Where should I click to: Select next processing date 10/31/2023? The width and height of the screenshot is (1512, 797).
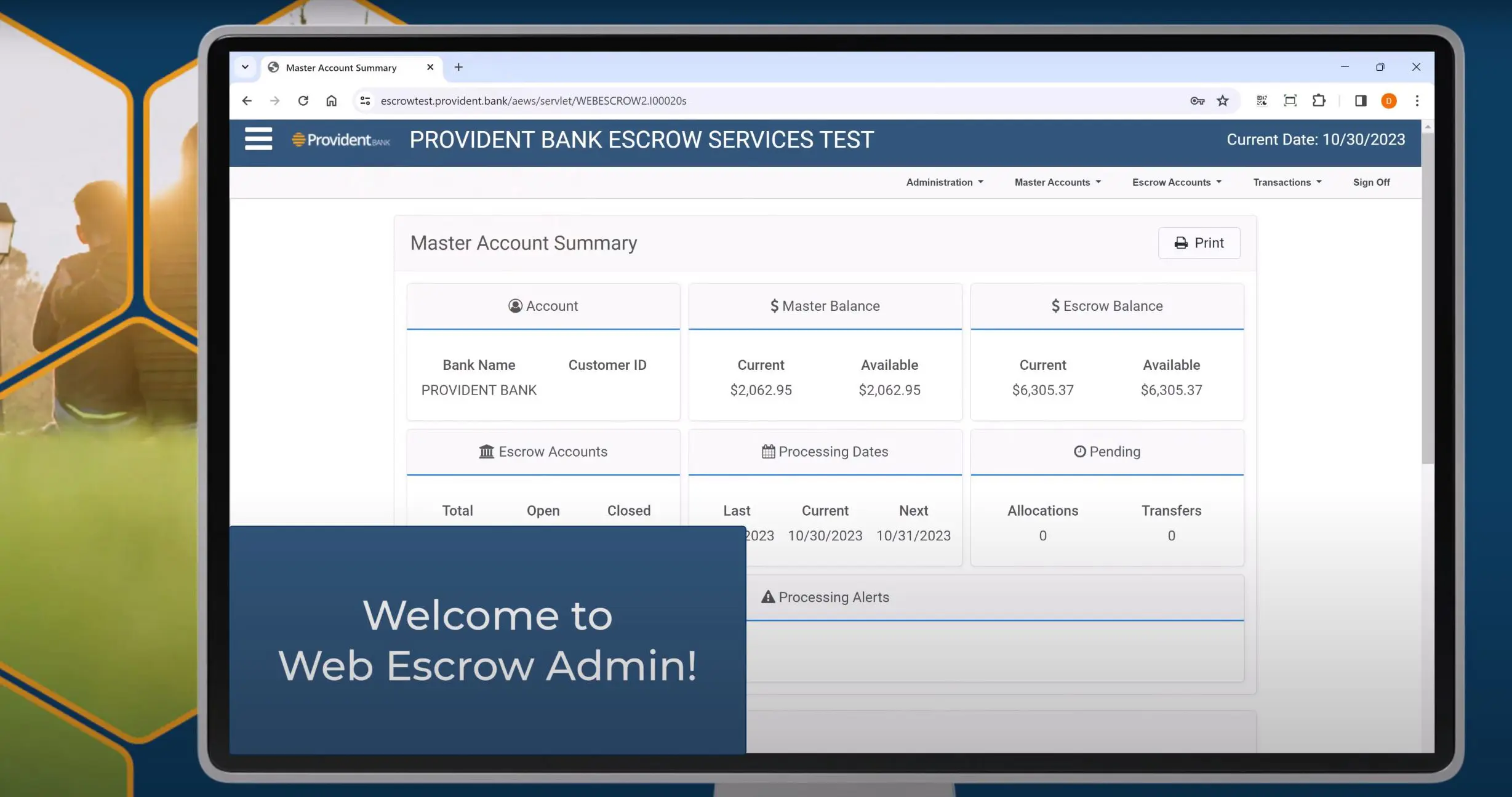(913, 535)
